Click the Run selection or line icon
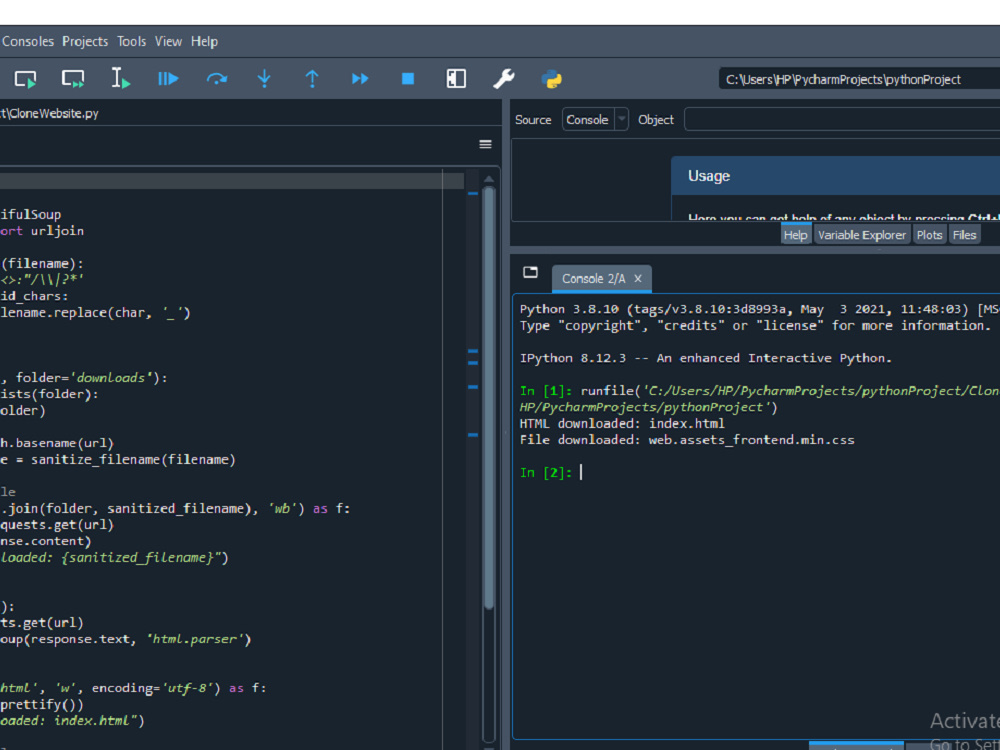Image resolution: width=1000 pixels, height=750 pixels. tap(120, 78)
